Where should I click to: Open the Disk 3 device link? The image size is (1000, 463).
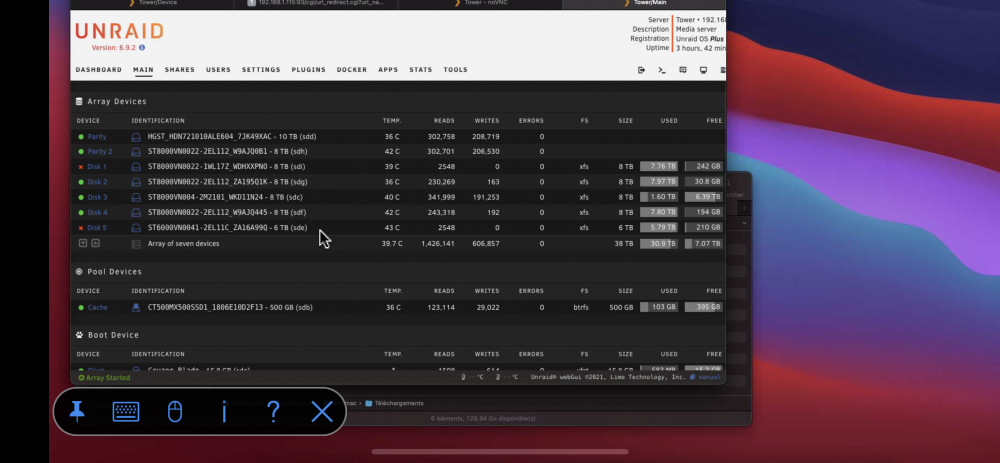(97, 197)
